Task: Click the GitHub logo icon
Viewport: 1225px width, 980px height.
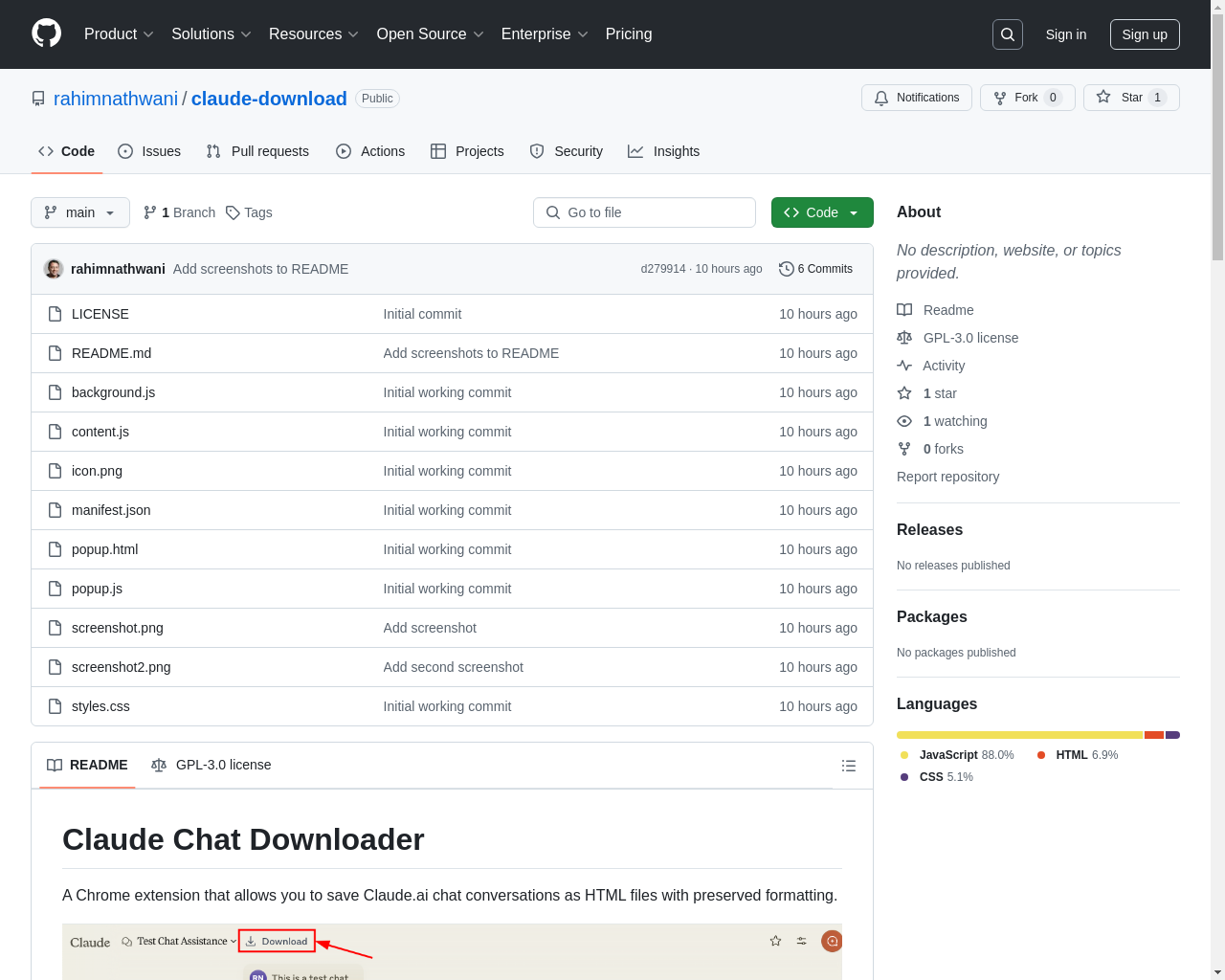Action: pos(47,33)
